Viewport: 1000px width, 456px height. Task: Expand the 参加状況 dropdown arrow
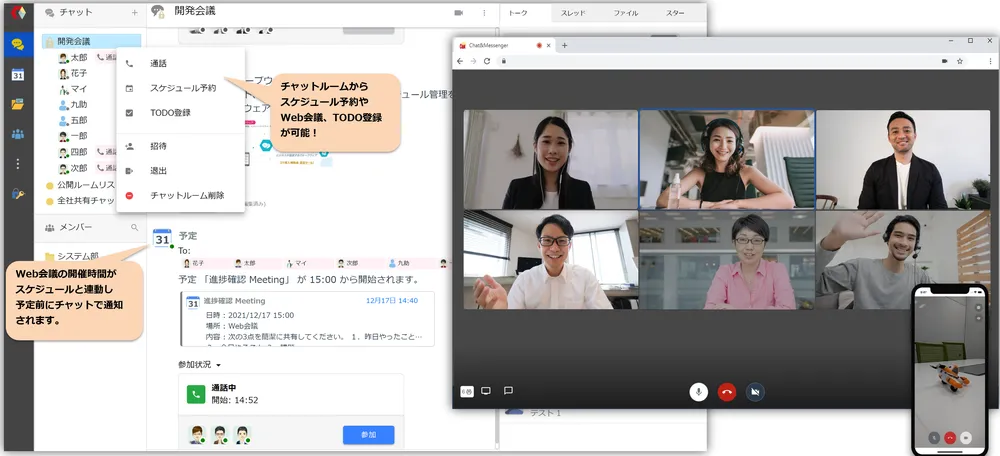[218, 364]
